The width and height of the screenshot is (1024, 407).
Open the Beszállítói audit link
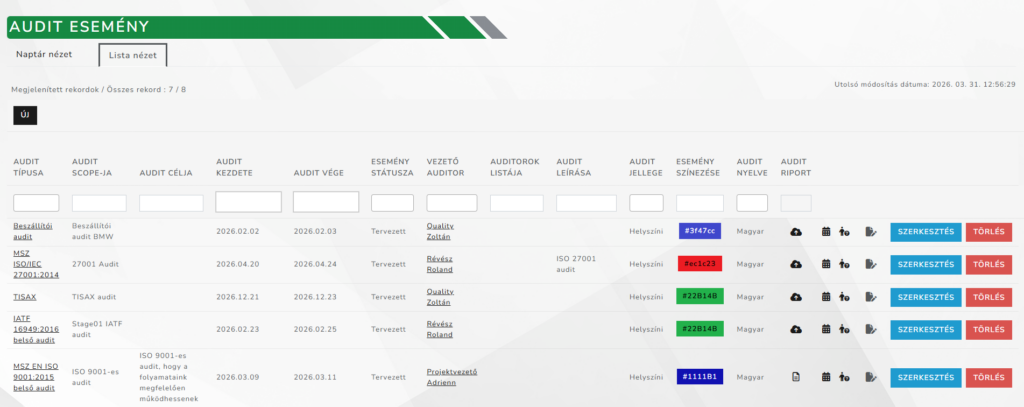tap(33, 231)
